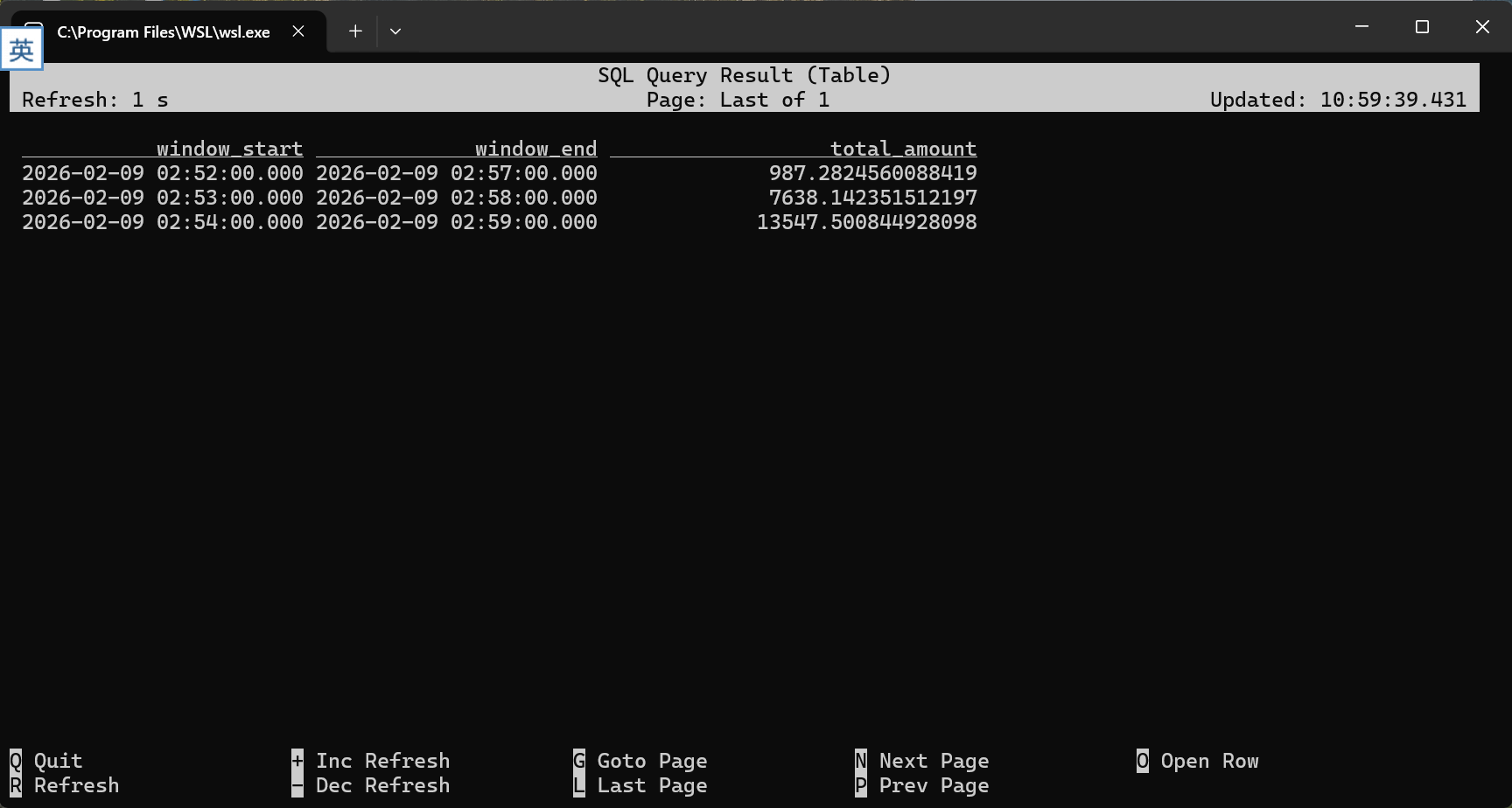Click the Inc Refresh plus key
The image size is (1512, 808).
tap(297, 761)
